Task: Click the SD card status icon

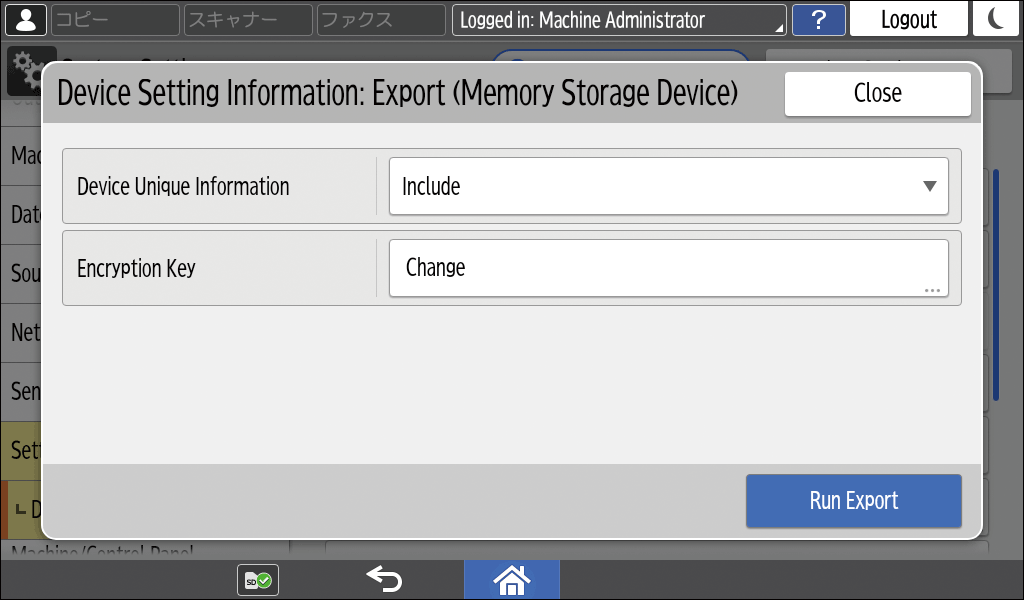Action: (257, 580)
